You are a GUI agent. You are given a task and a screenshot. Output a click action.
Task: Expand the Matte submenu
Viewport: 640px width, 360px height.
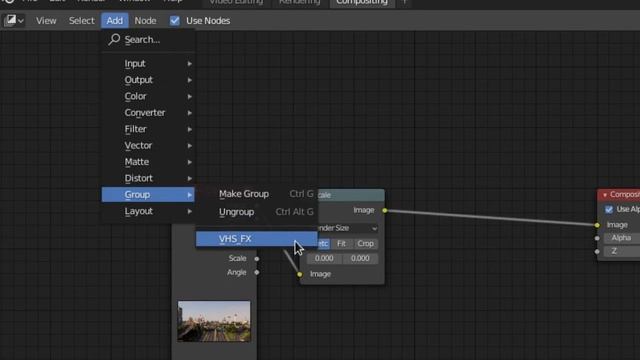[x=148, y=162]
